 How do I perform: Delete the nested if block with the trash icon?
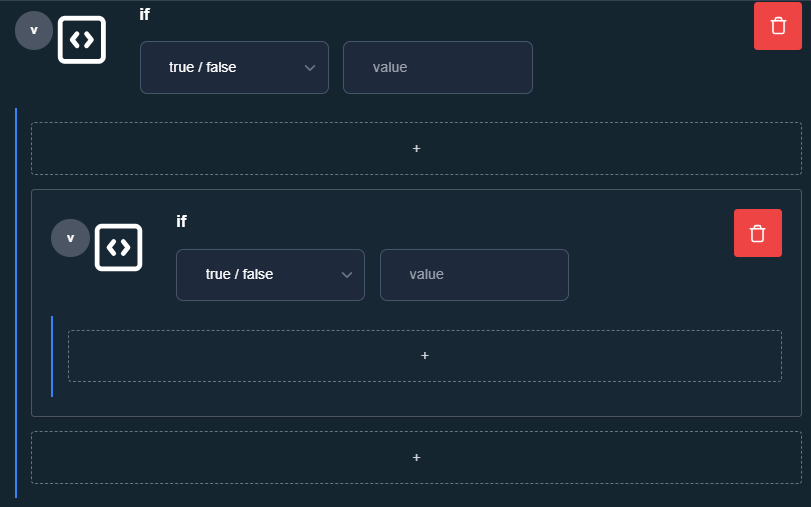pos(758,233)
